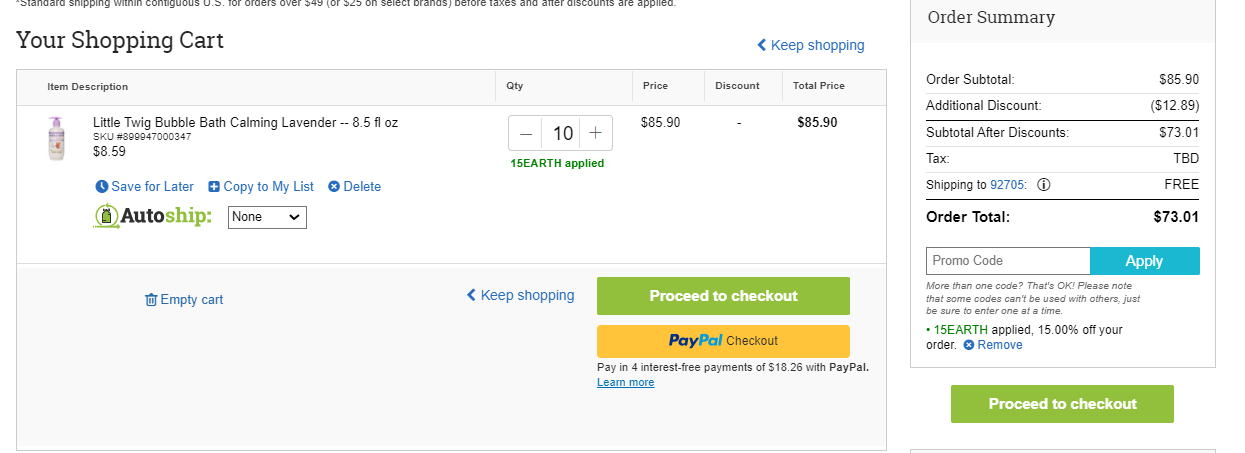Click the Little Twig product thumbnail

coord(55,138)
